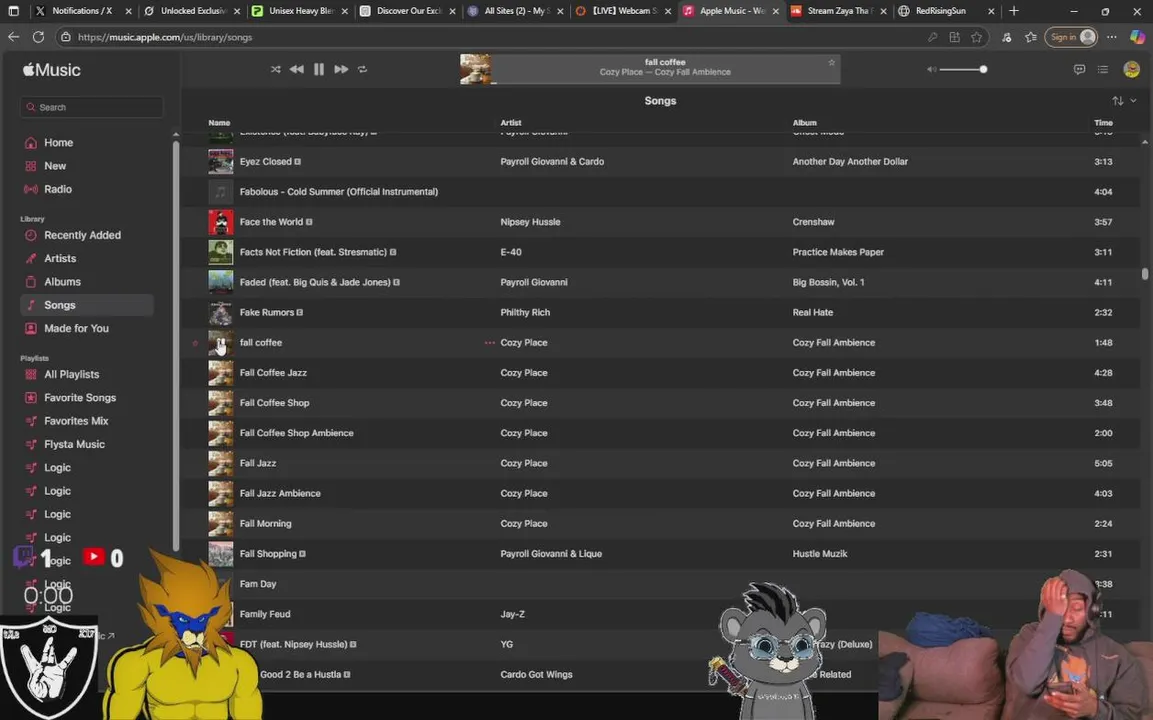Open more options for fall coffee row
This screenshot has width=1153, height=720.
click(490, 343)
